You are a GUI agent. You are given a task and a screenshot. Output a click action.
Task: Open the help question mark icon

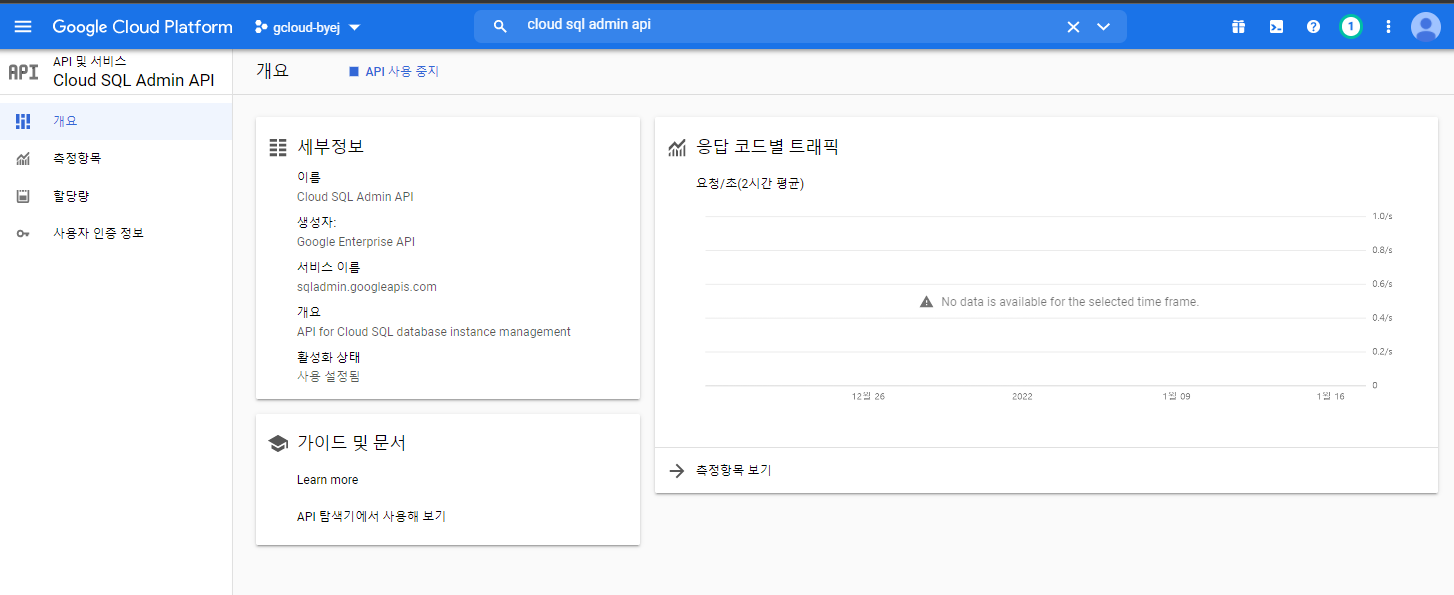pos(1313,27)
